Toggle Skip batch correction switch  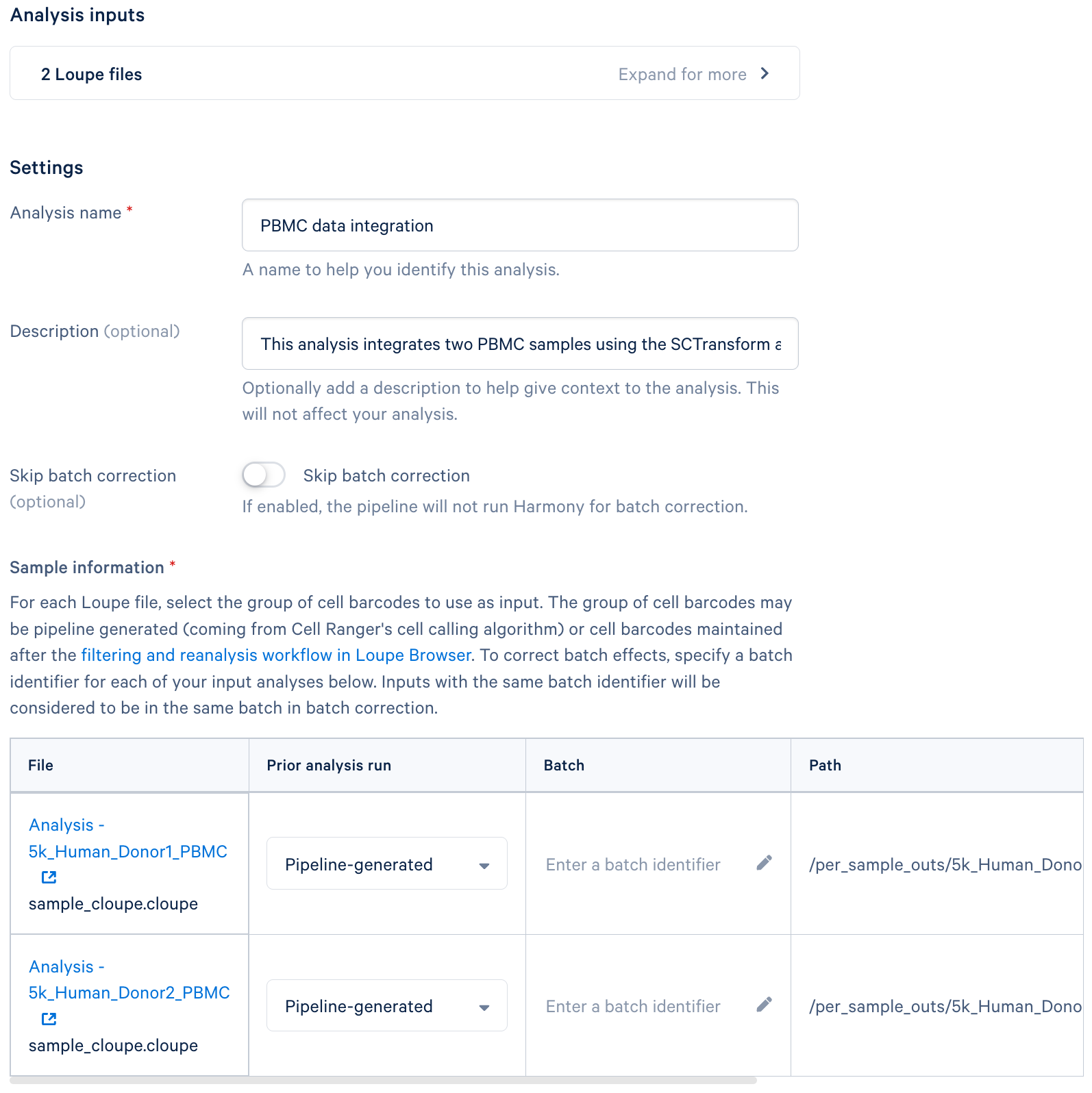click(264, 475)
